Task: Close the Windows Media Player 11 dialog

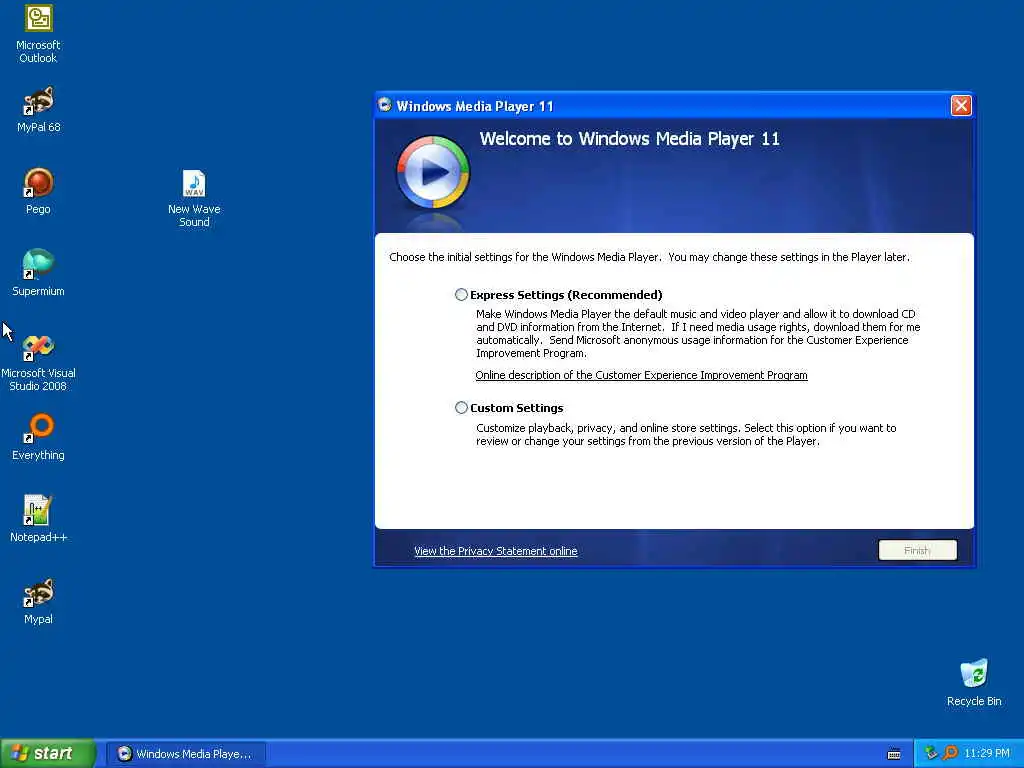Action: pos(961,105)
